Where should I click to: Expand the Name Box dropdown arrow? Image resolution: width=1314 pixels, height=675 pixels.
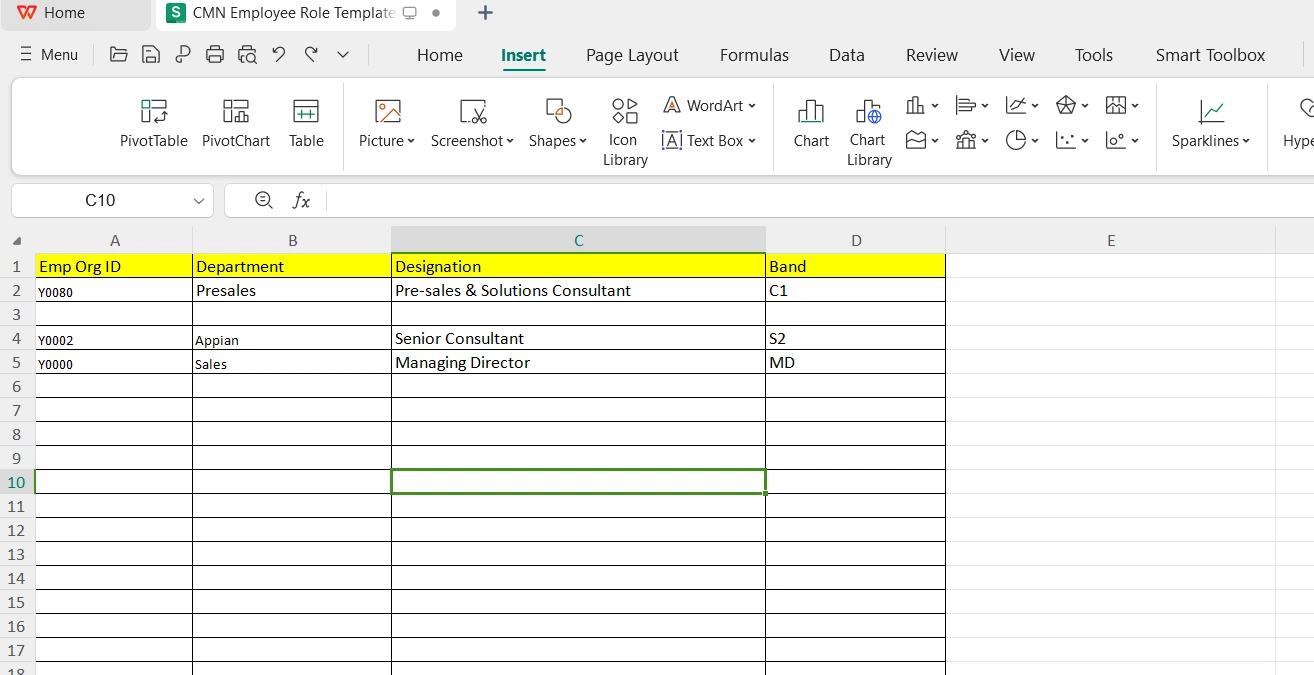[x=198, y=201]
